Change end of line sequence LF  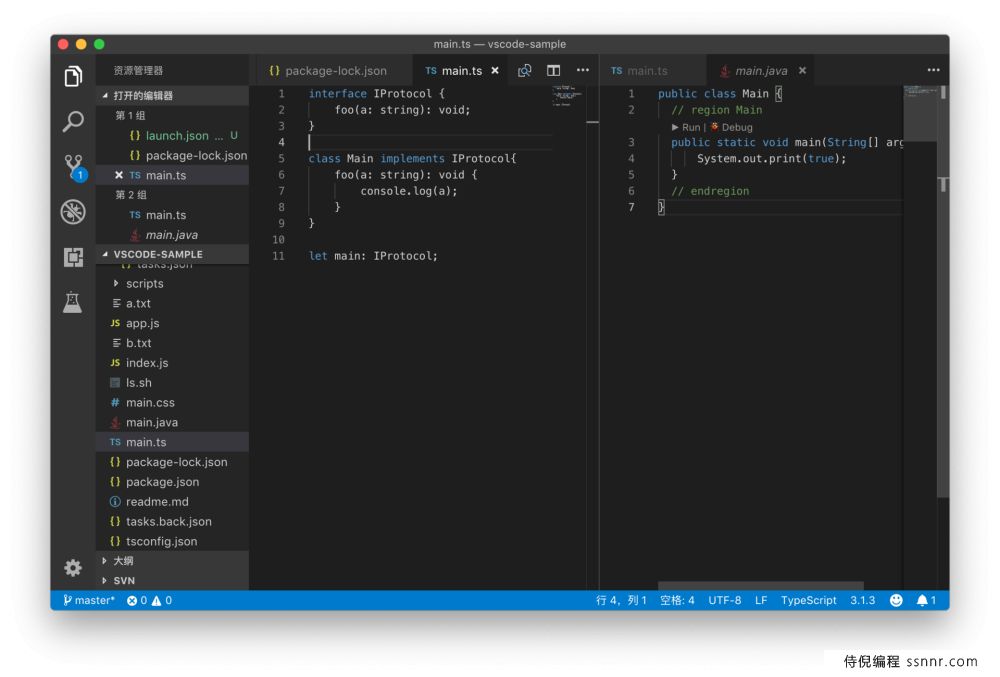click(x=761, y=601)
